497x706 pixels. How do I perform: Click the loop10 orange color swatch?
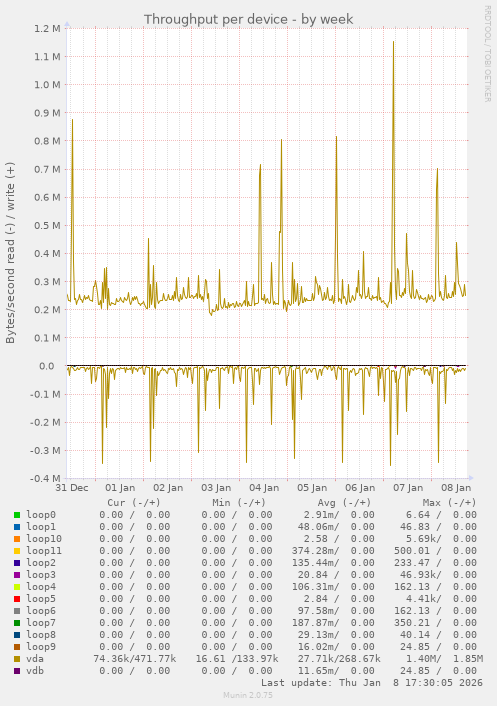[x=17, y=539]
